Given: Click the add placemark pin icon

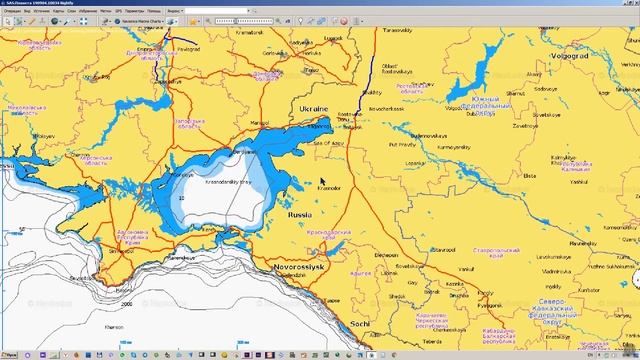Looking at the screenshot, I should coord(300,21).
